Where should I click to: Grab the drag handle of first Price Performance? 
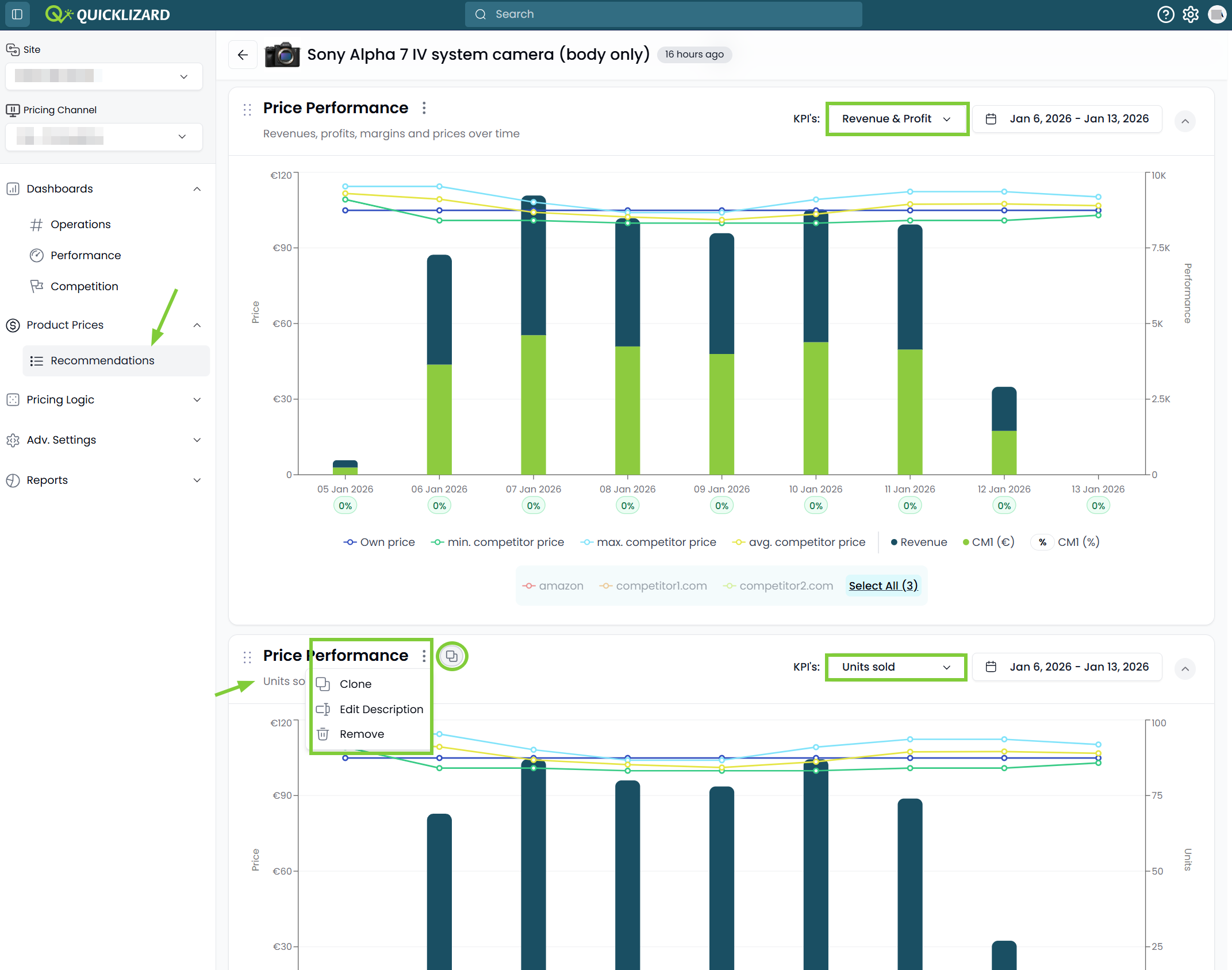(247, 109)
